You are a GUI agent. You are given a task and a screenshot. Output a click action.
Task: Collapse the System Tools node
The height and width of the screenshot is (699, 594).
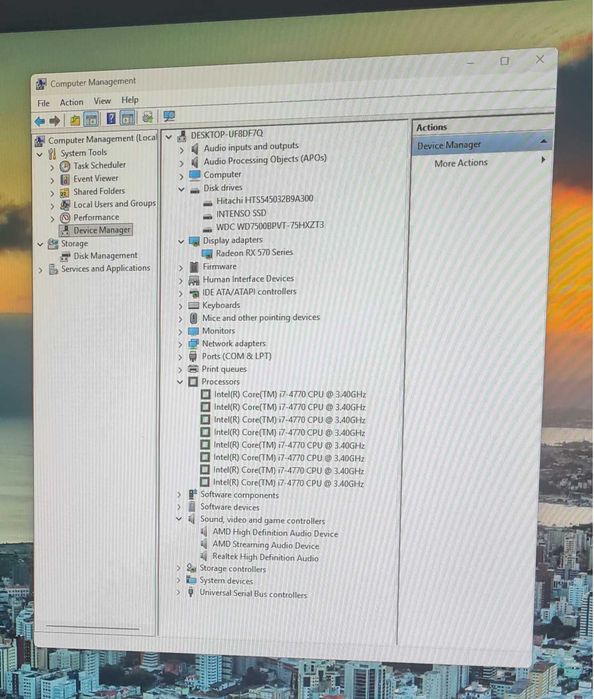40,155
